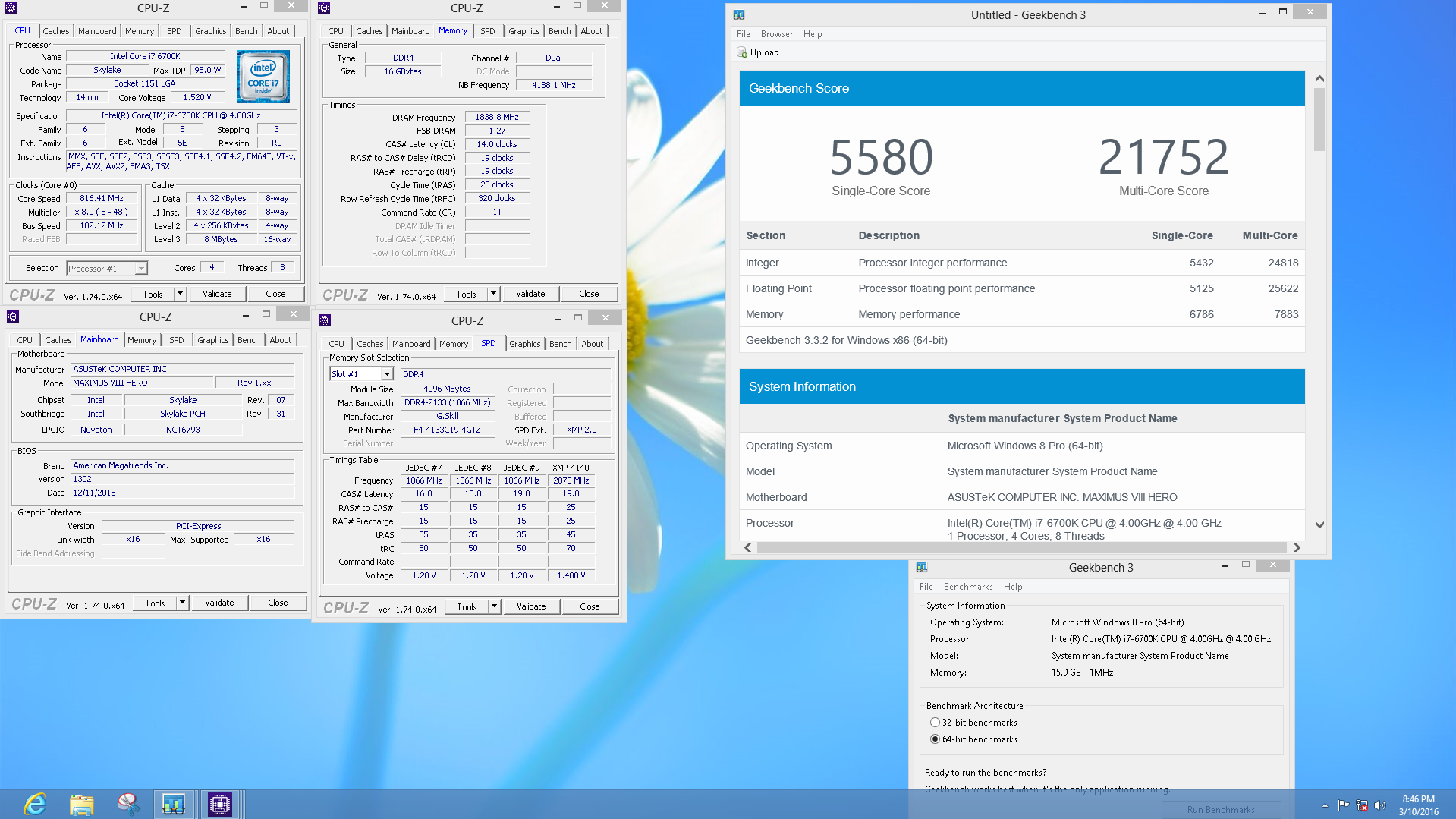Switch to Caches tab in CPU-Z CPU window
Viewport: 1456px width, 819px height.
(55, 31)
